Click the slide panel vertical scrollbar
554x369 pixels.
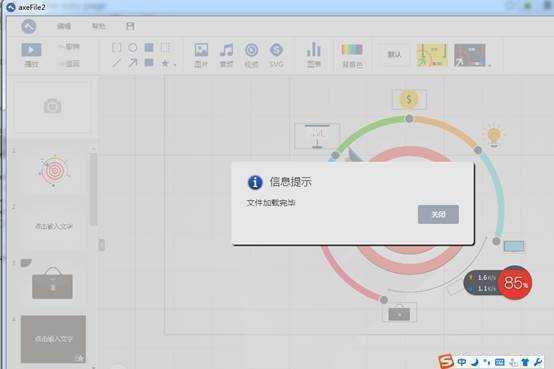93,189
